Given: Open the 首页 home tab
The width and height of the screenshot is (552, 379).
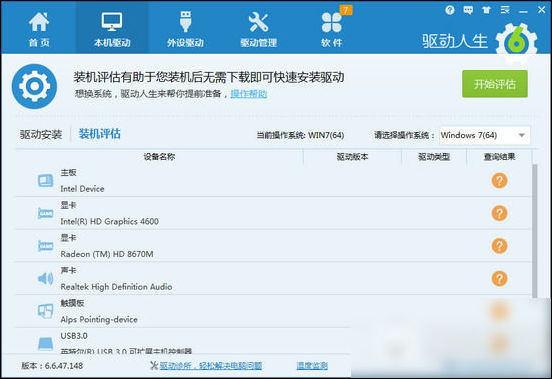Looking at the screenshot, I should pos(39,29).
